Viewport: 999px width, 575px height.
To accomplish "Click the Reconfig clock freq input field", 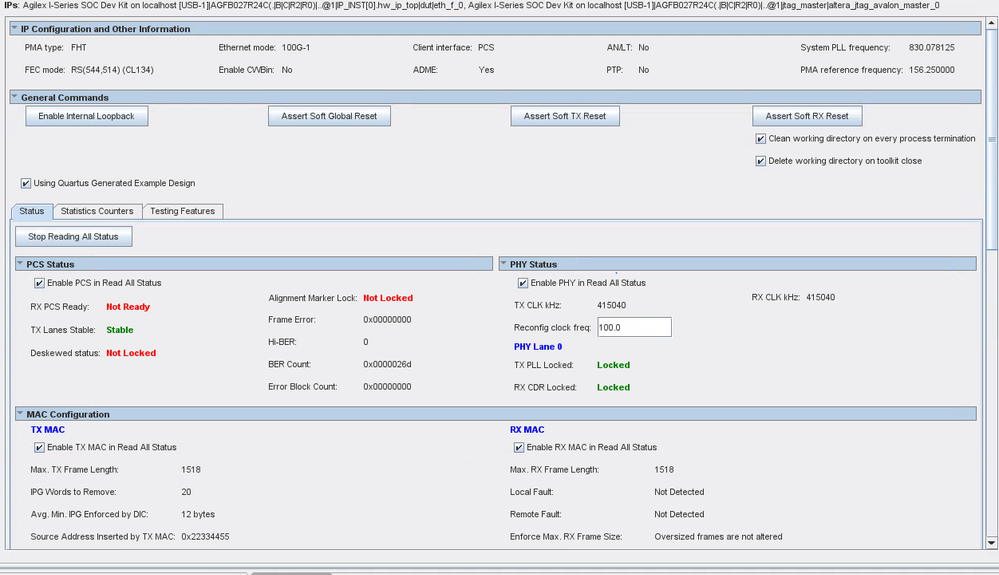I will (633, 327).
